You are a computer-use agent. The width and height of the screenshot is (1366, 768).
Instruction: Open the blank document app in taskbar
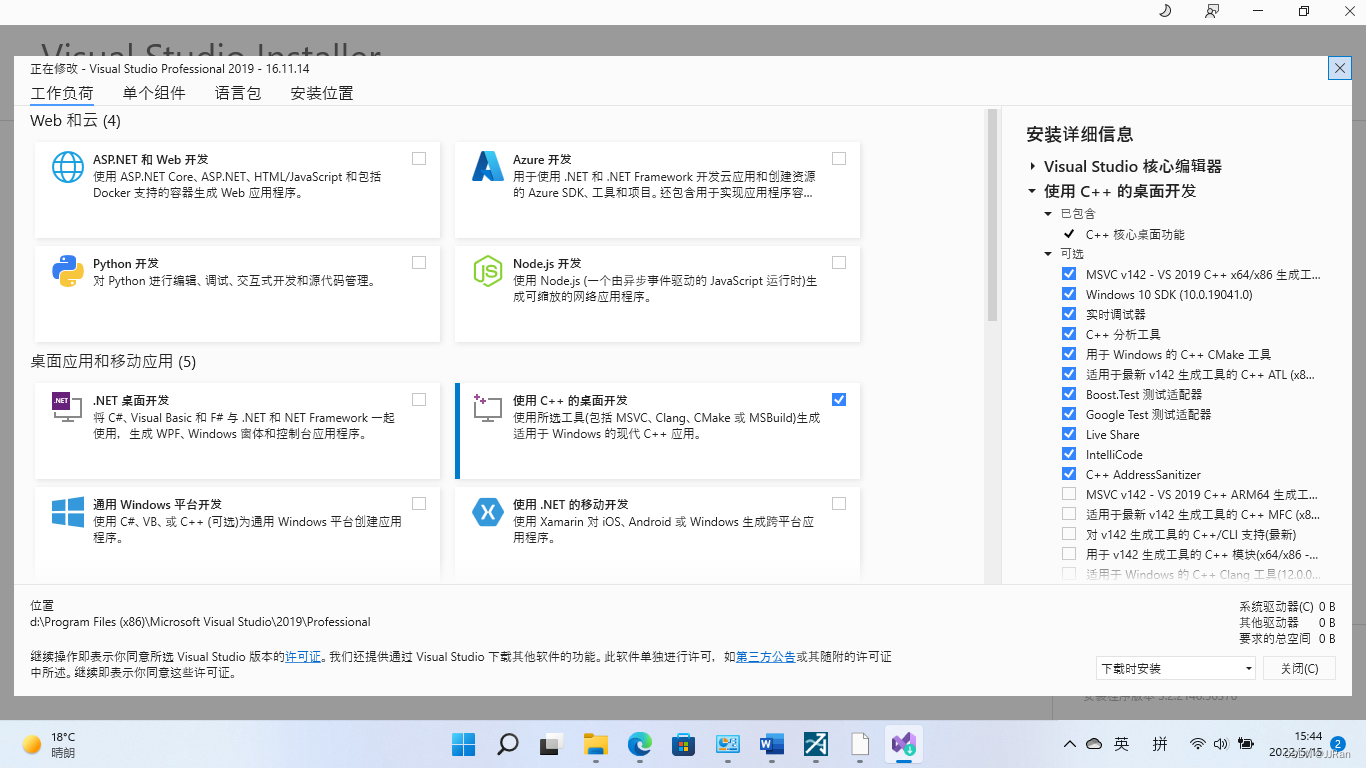coord(860,744)
